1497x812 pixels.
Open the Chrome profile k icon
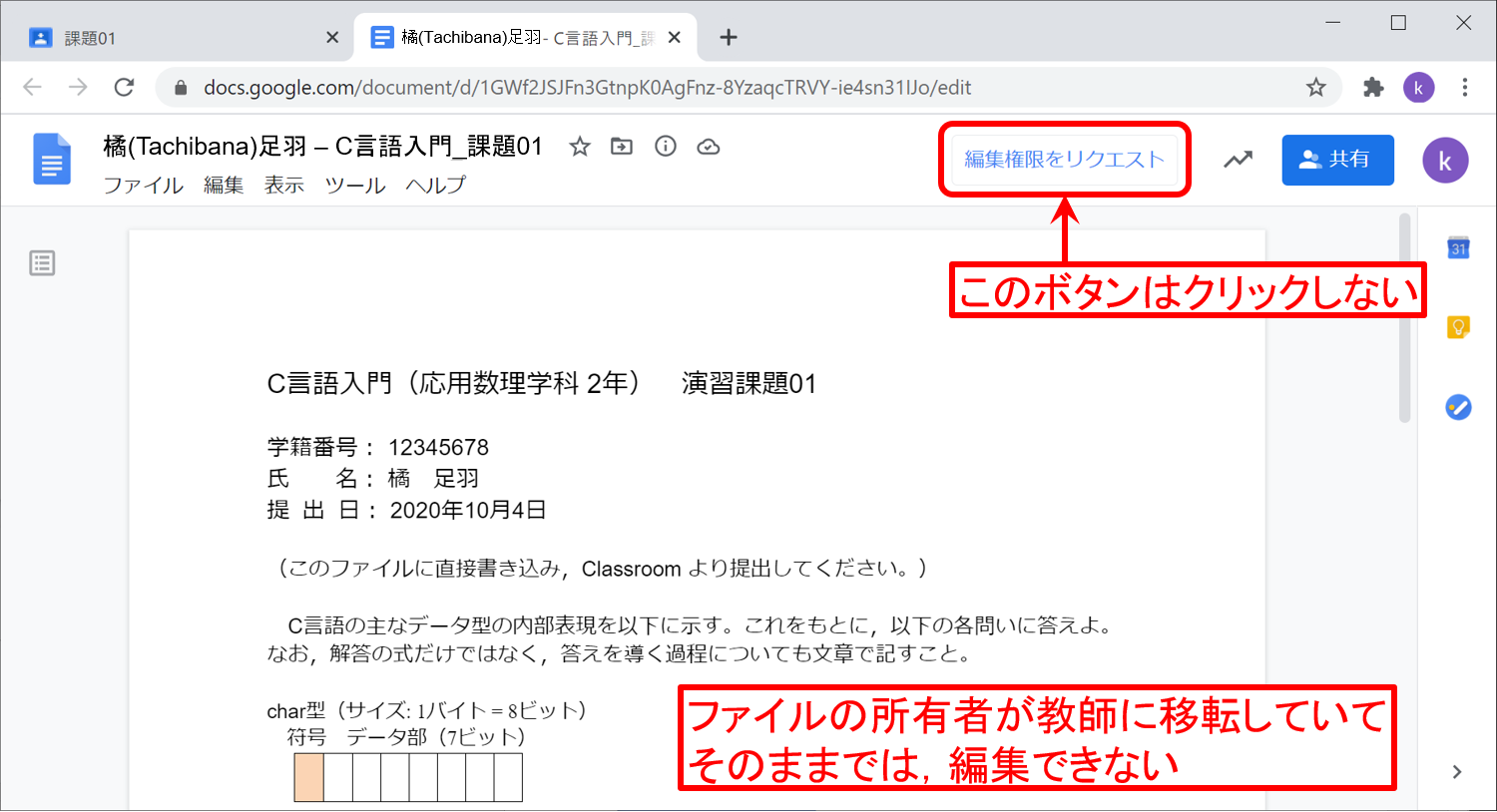(x=1419, y=88)
